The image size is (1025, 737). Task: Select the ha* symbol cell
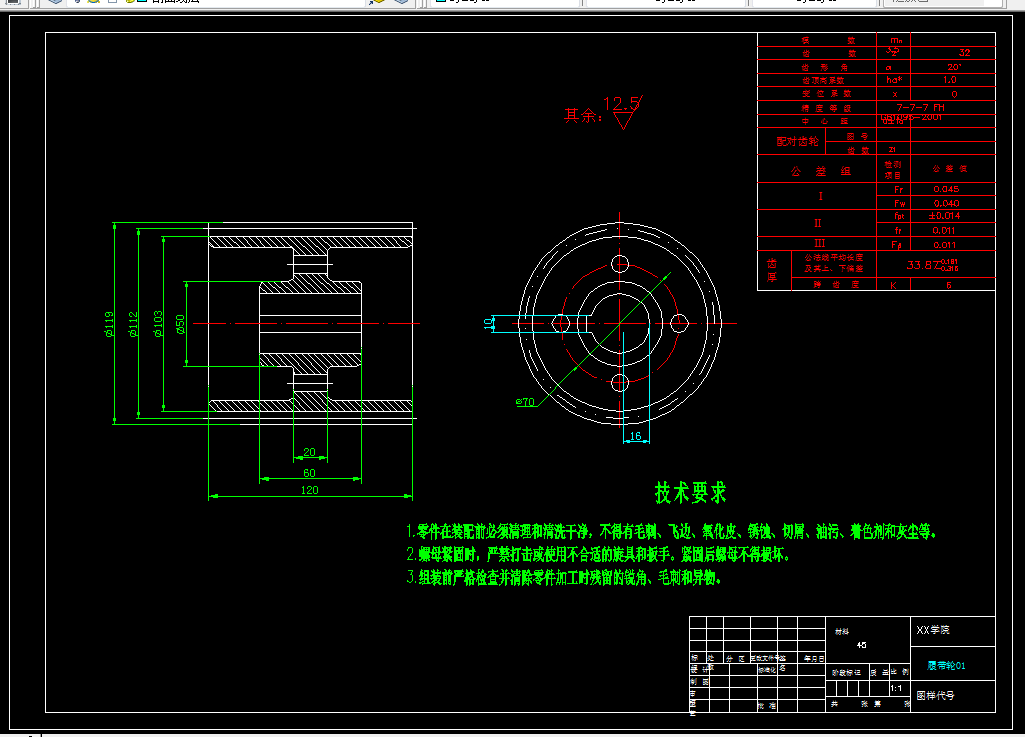[894, 80]
